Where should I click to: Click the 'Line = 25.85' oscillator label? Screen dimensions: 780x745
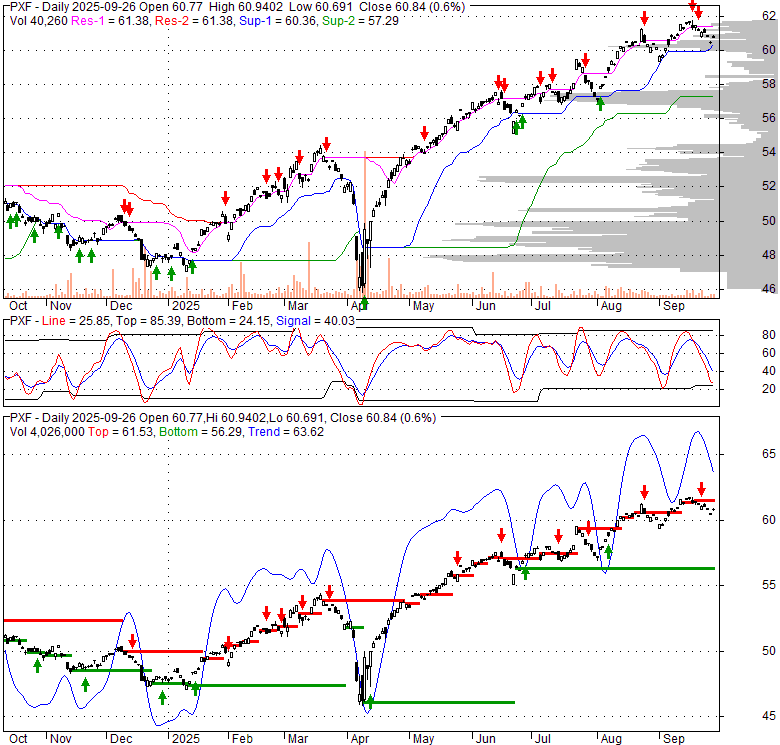click(x=76, y=321)
